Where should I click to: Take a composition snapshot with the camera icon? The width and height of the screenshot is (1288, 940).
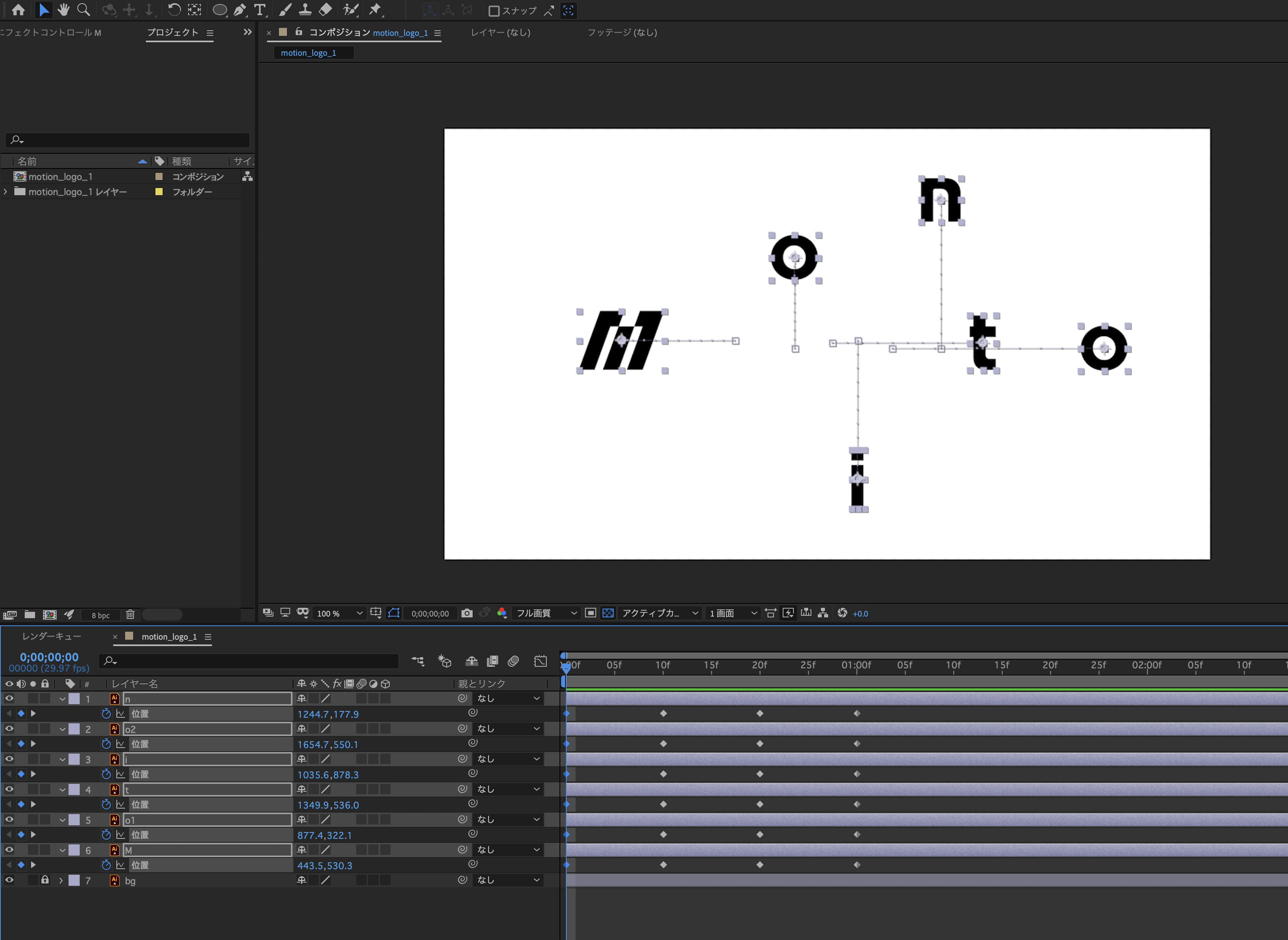click(467, 613)
